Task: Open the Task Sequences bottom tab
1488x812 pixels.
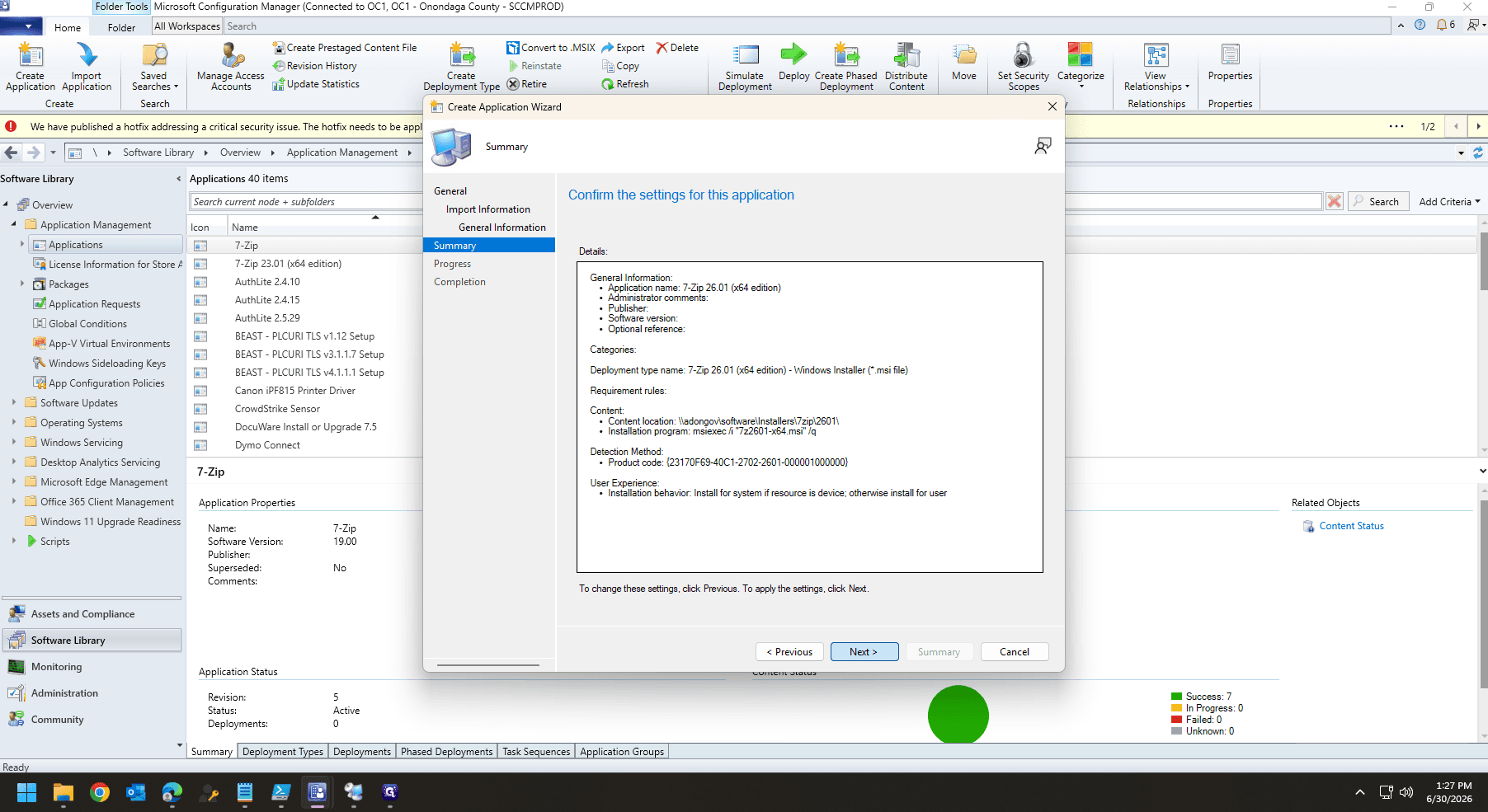Action: pyautogui.click(x=536, y=752)
